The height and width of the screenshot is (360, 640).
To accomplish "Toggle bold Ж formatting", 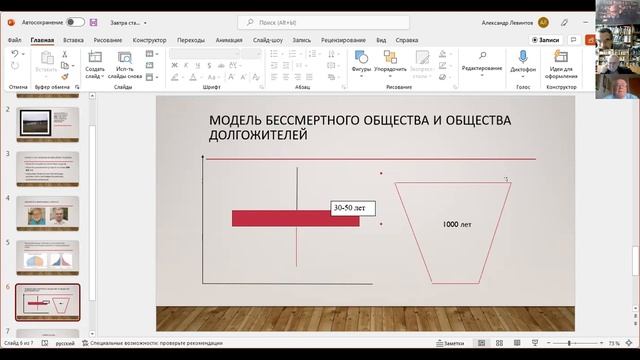I will click(x=175, y=65).
